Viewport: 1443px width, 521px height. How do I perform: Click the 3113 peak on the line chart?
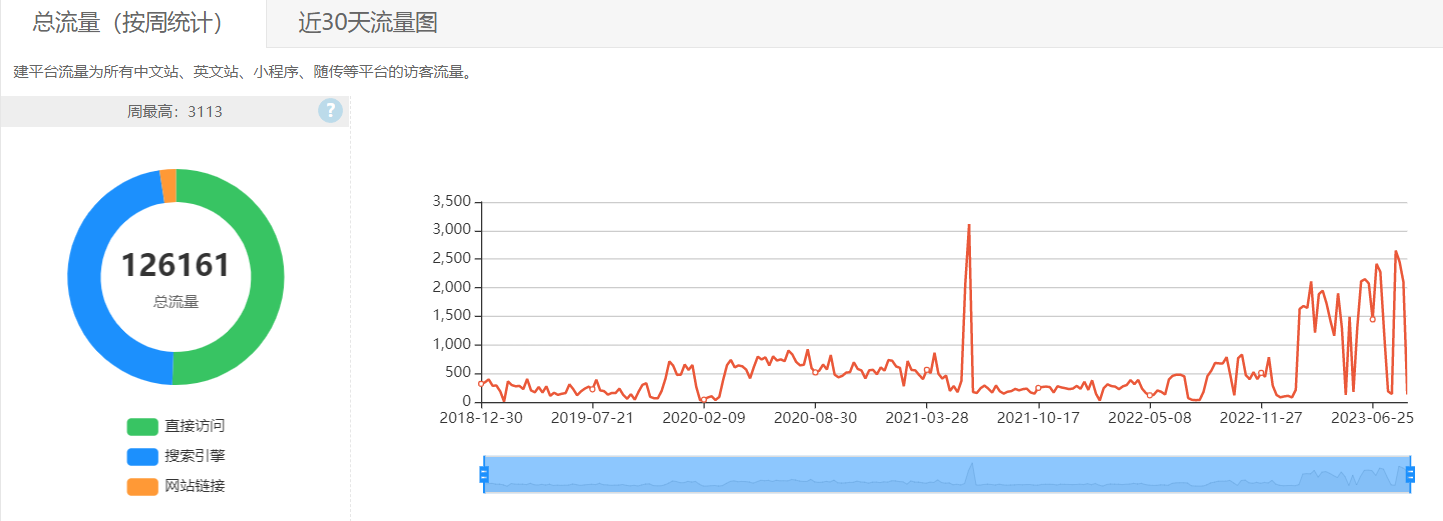click(x=969, y=225)
